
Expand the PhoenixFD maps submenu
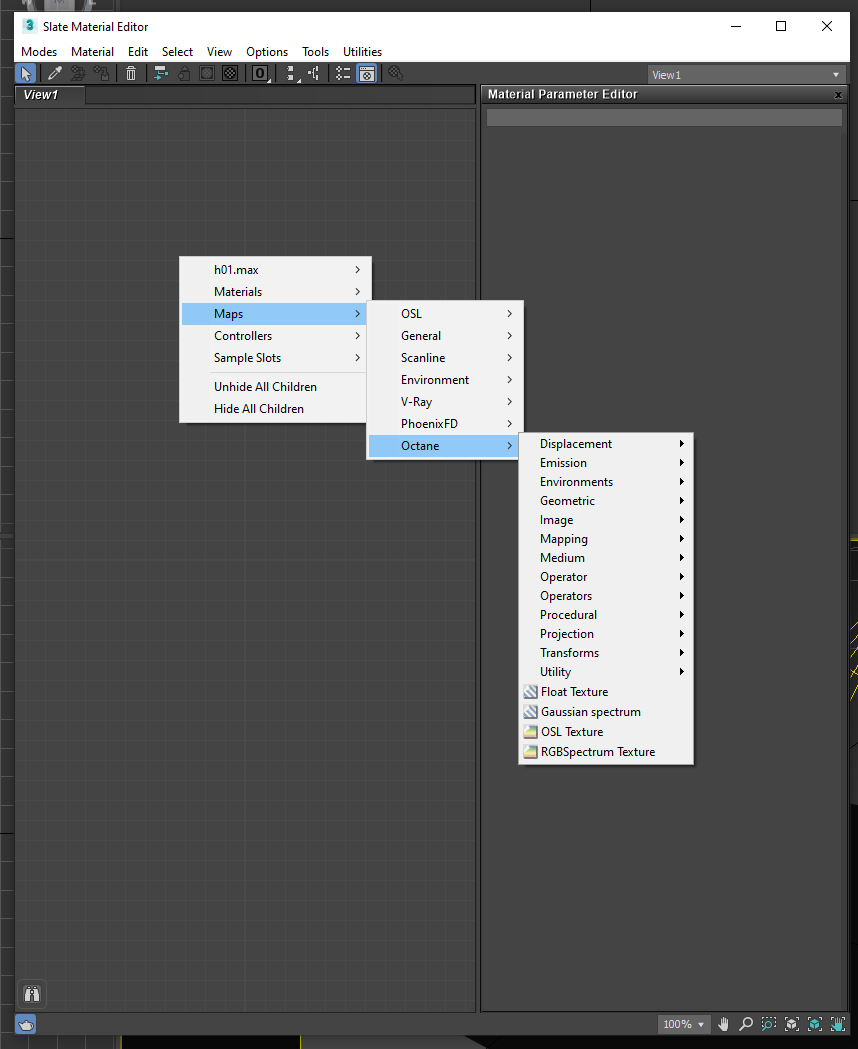(445, 424)
